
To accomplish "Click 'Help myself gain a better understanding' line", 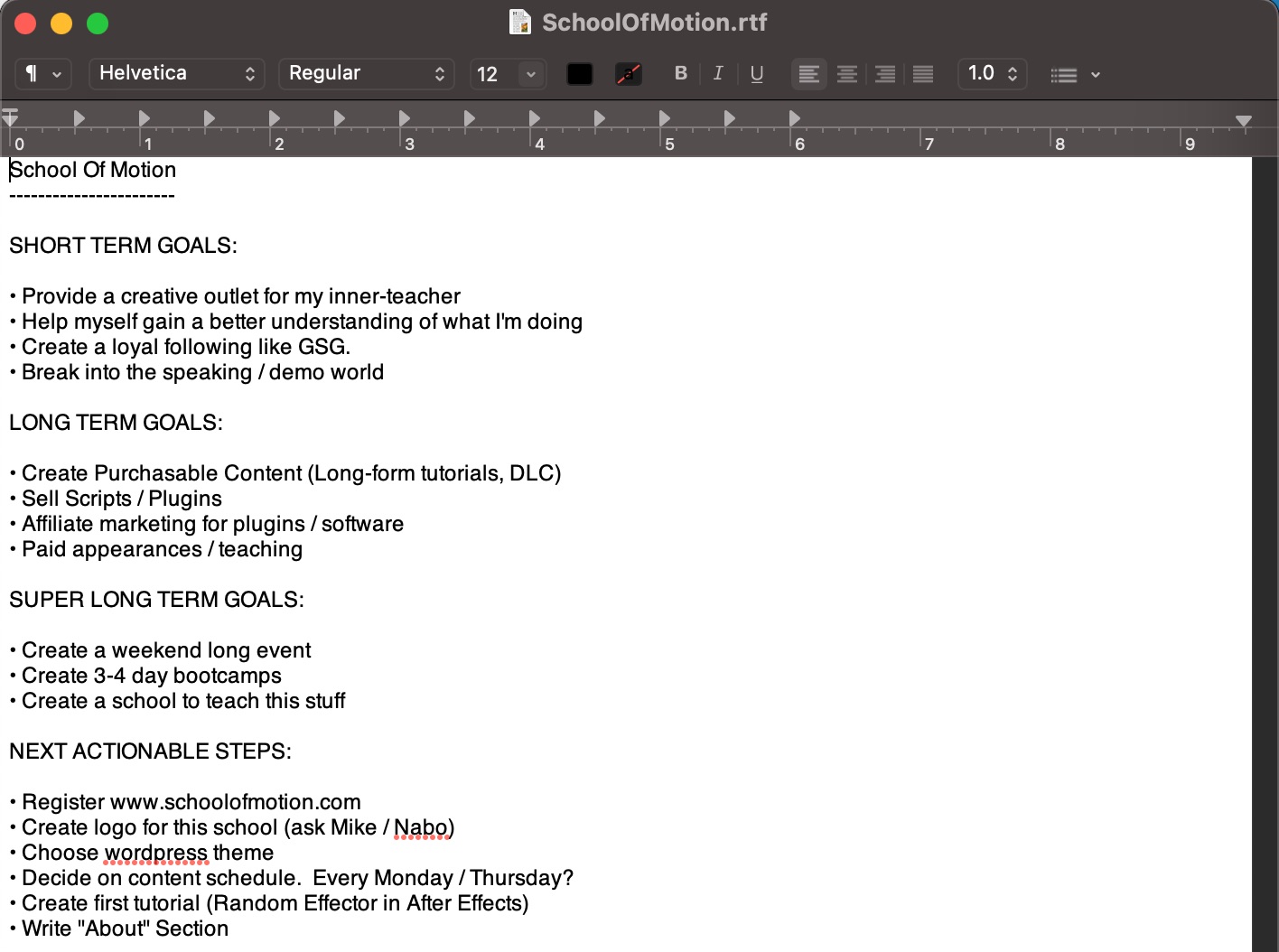I will 296,322.
